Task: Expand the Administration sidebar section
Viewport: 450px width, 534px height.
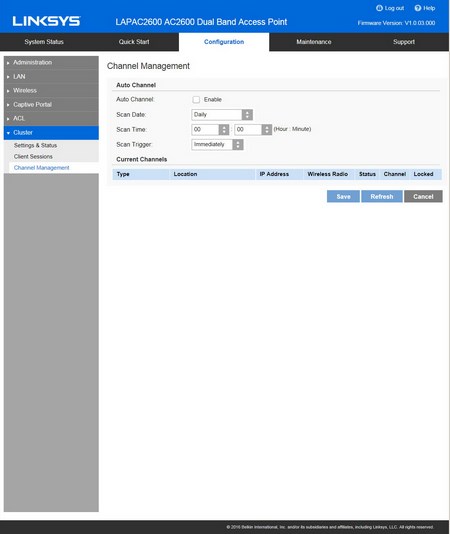Action: click(x=51, y=62)
